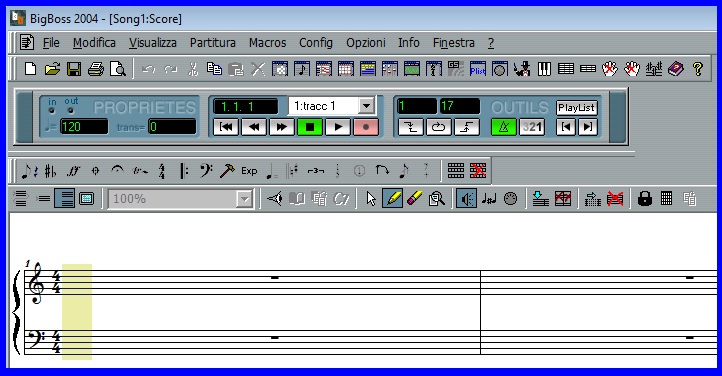Click the tempo field showing 120

pyautogui.click(x=84, y=127)
